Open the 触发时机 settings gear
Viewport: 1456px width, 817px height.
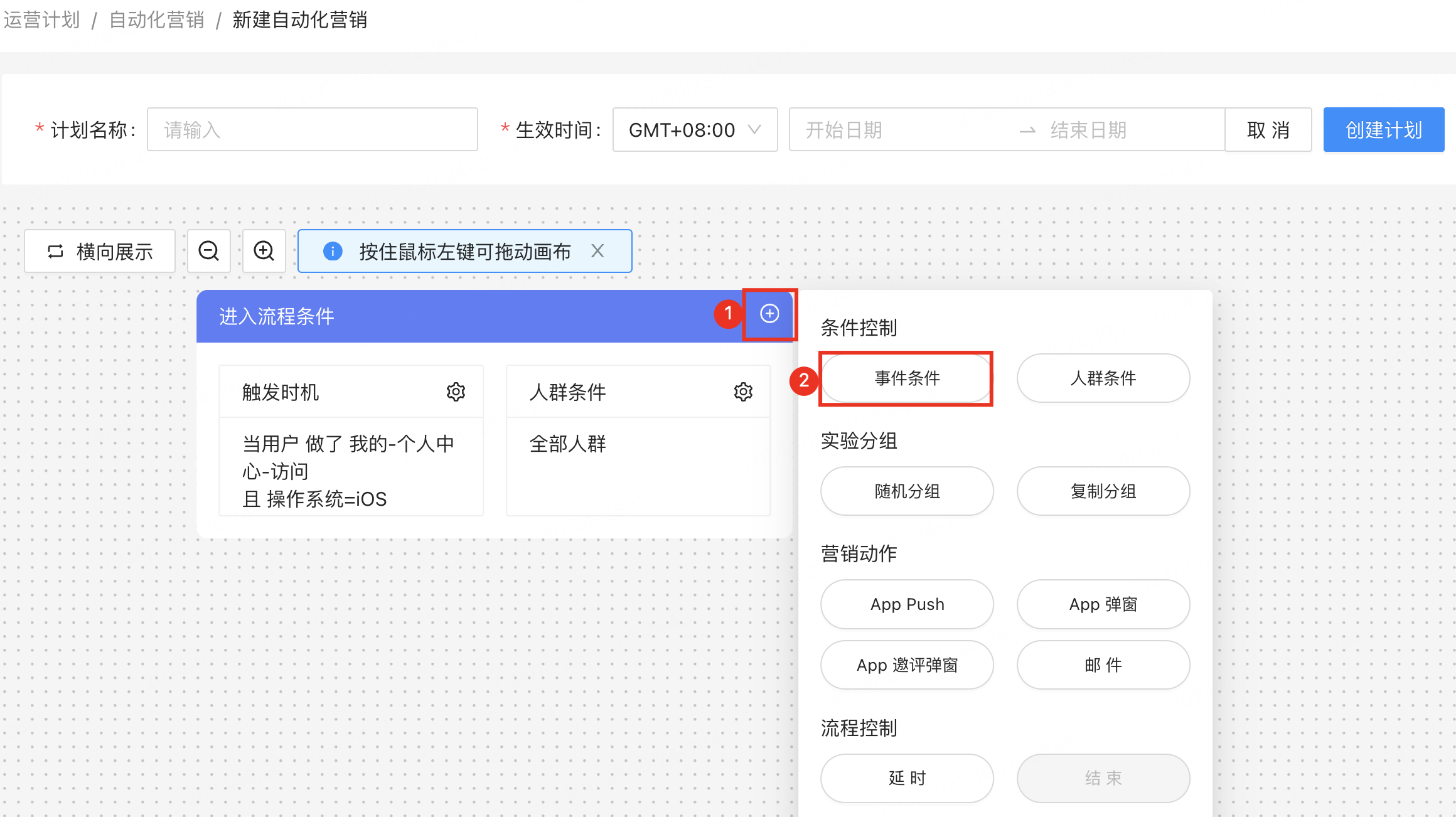456,392
